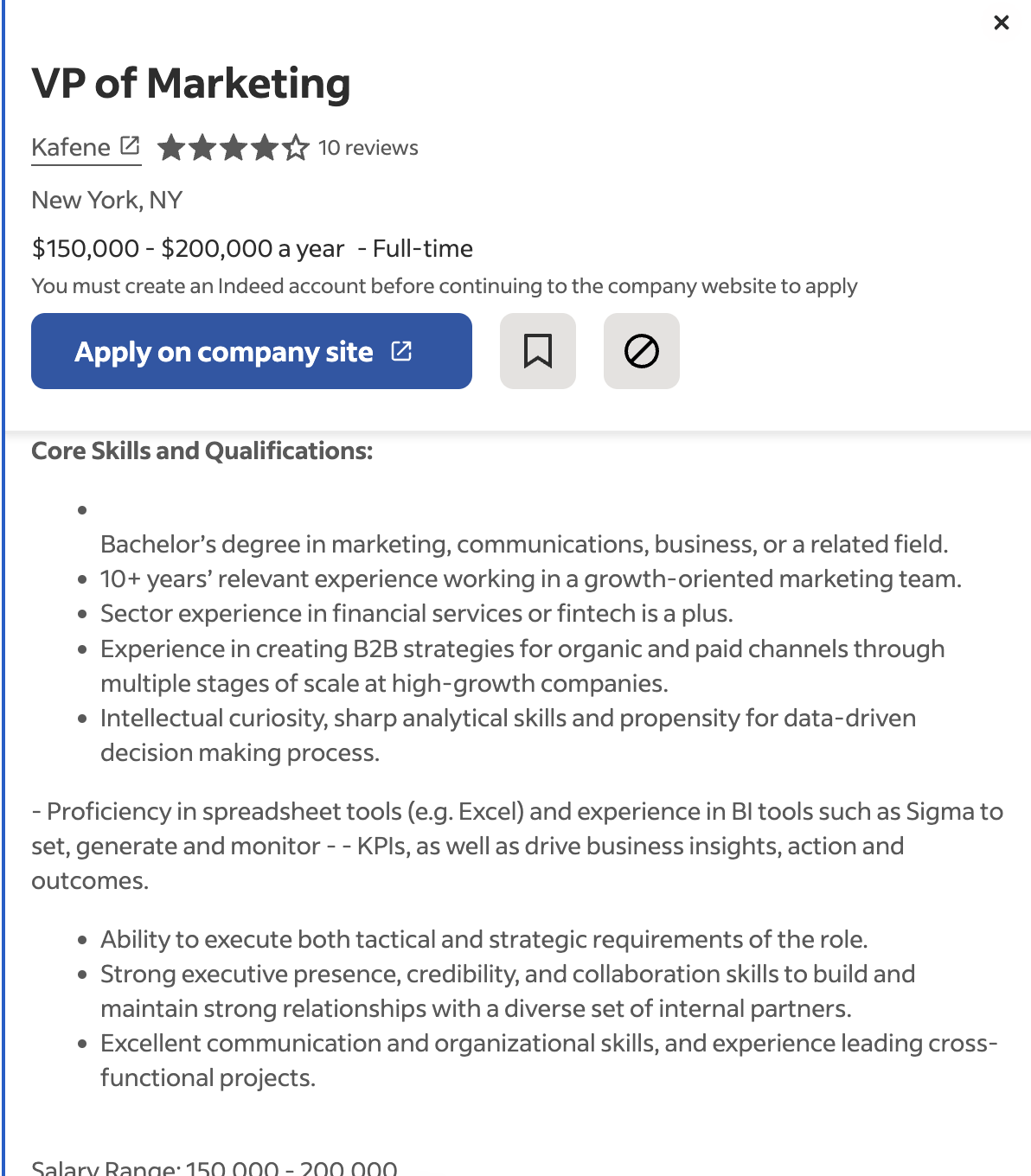Save this job with the bookmark icon
The height and width of the screenshot is (1176, 1031).
[x=538, y=351]
